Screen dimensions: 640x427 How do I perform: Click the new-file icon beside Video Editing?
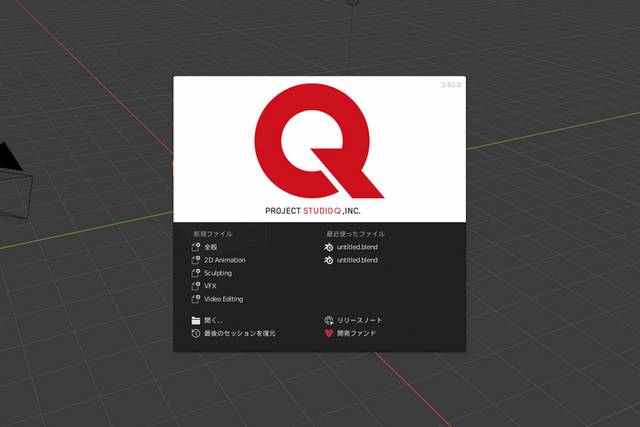tap(196, 299)
